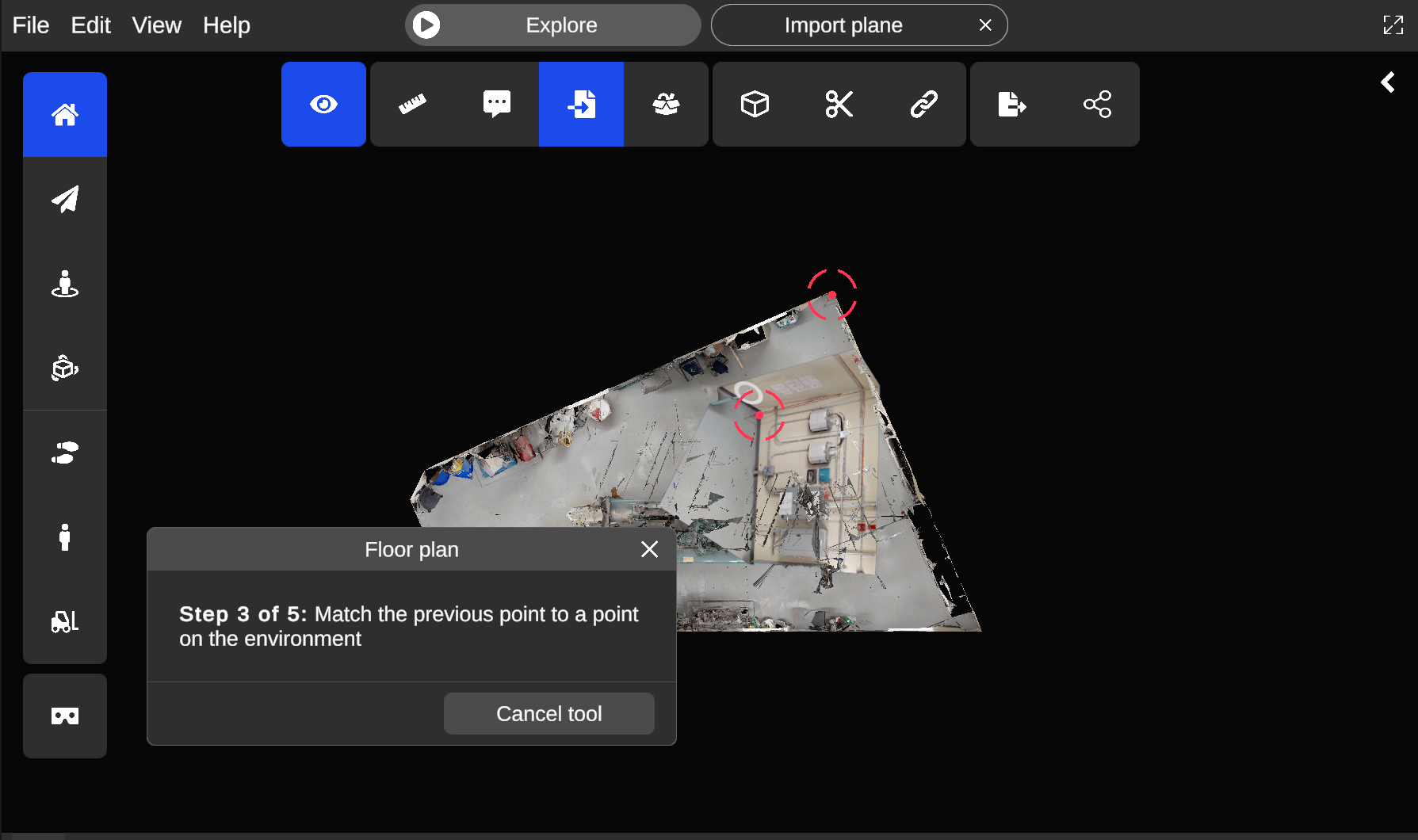This screenshot has width=1418, height=840.
Task: Open the chain link tool
Action: tap(923, 105)
